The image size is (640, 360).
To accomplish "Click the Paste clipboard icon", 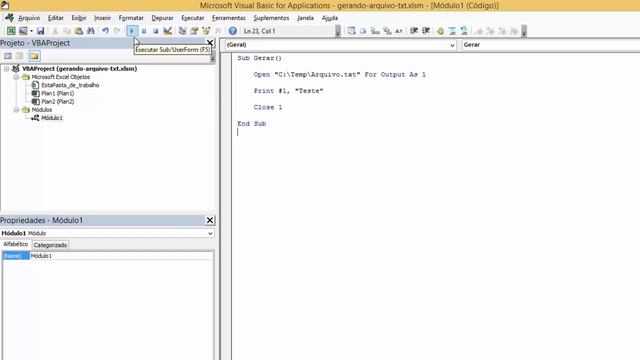I will [x=79, y=31].
